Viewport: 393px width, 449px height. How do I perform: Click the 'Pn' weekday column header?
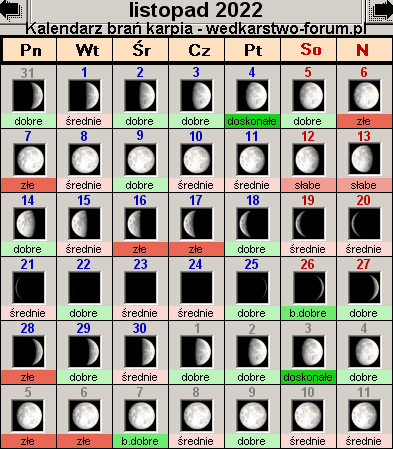30,50
